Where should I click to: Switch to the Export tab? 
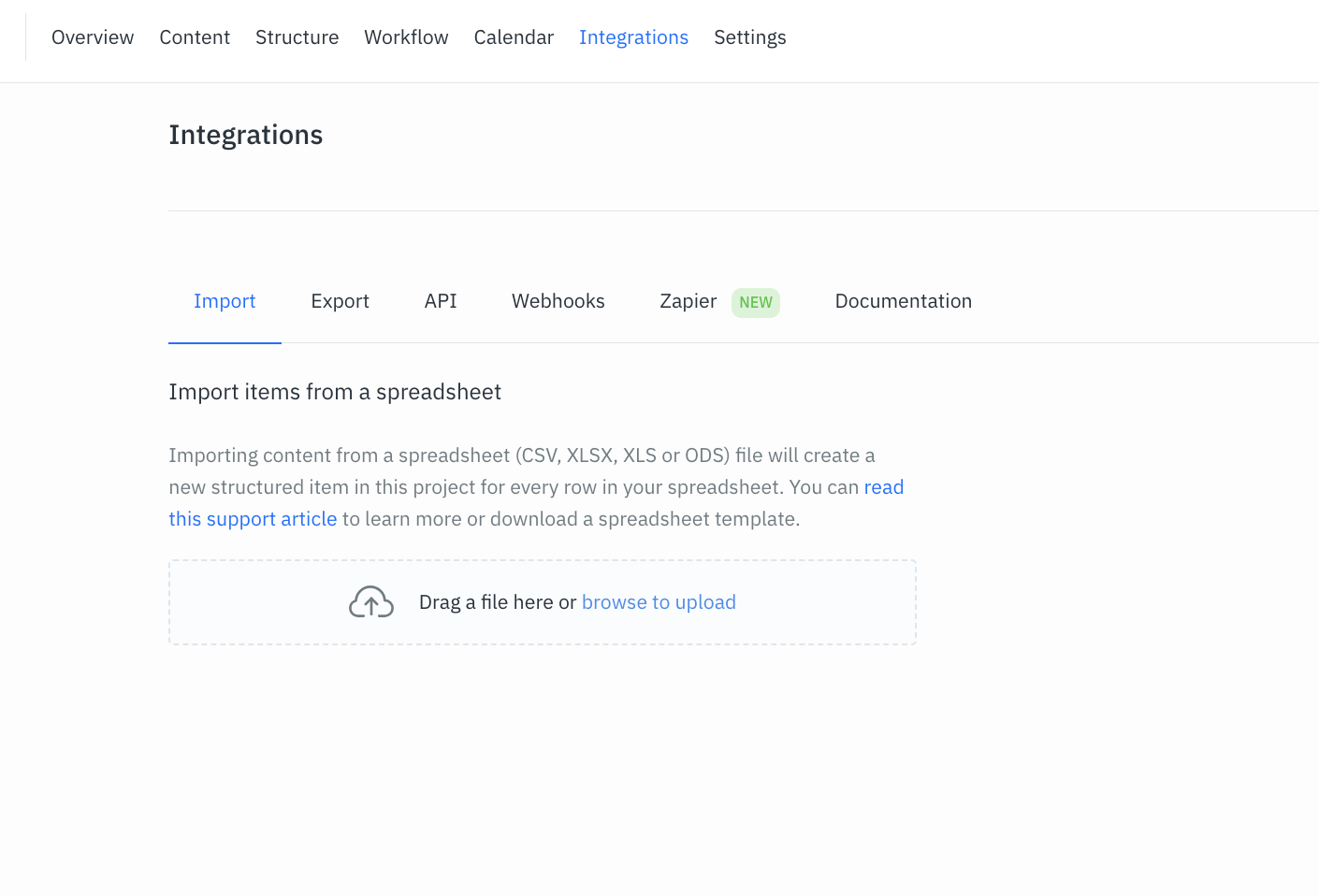(x=340, y=301)
